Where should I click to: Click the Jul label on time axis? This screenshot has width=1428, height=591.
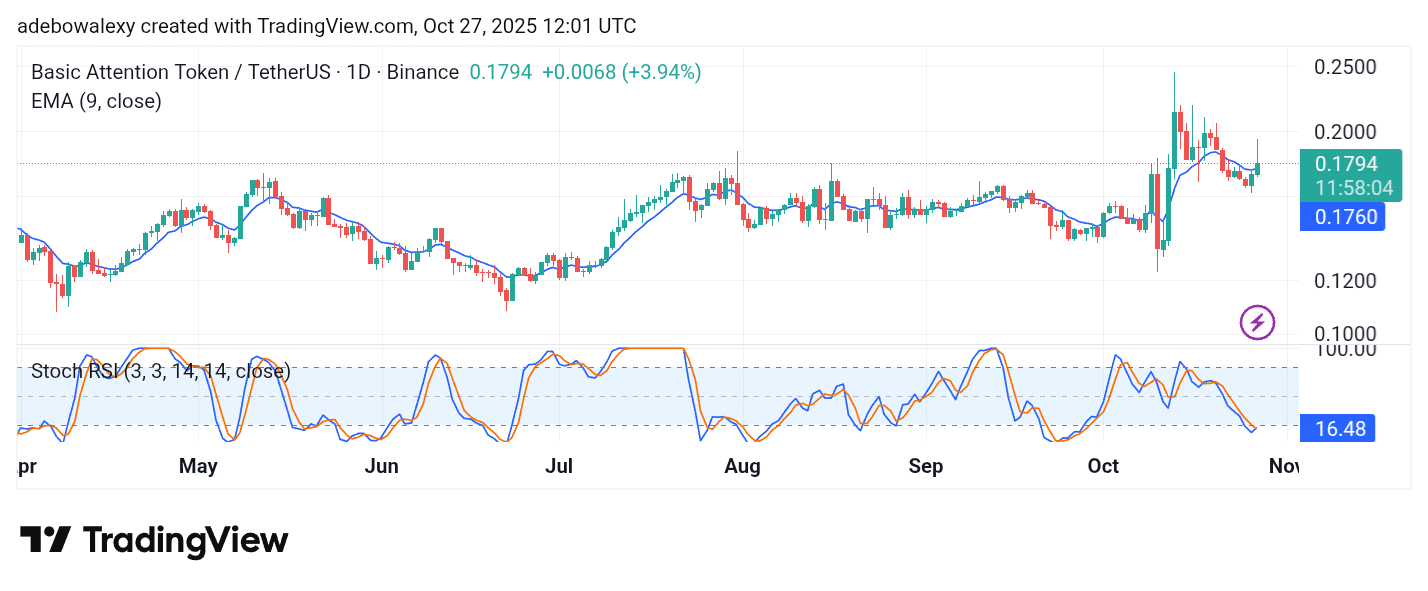559,466
